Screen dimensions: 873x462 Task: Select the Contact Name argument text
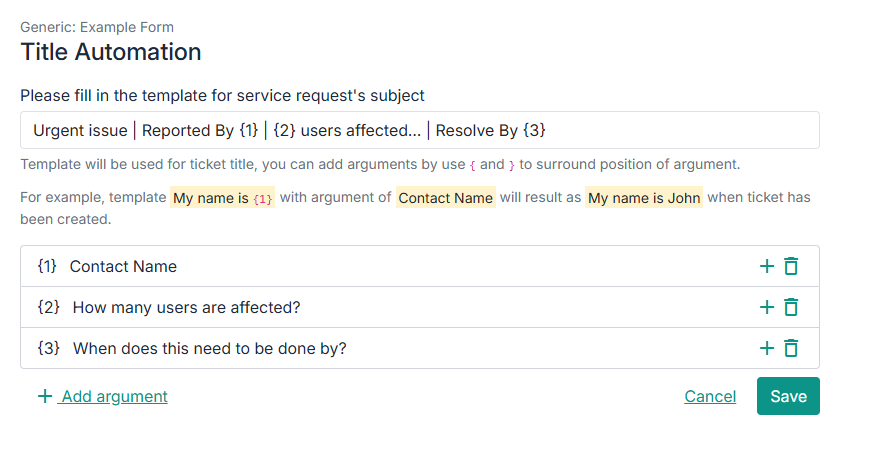123,266
